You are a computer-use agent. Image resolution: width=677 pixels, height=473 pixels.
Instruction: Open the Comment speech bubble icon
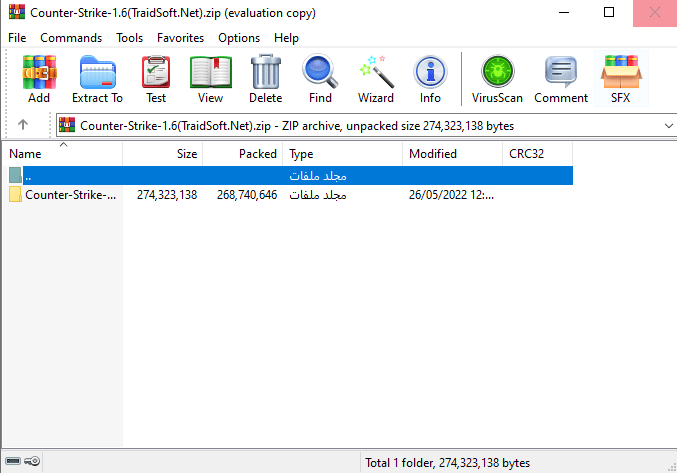click(x=561, y=71)
